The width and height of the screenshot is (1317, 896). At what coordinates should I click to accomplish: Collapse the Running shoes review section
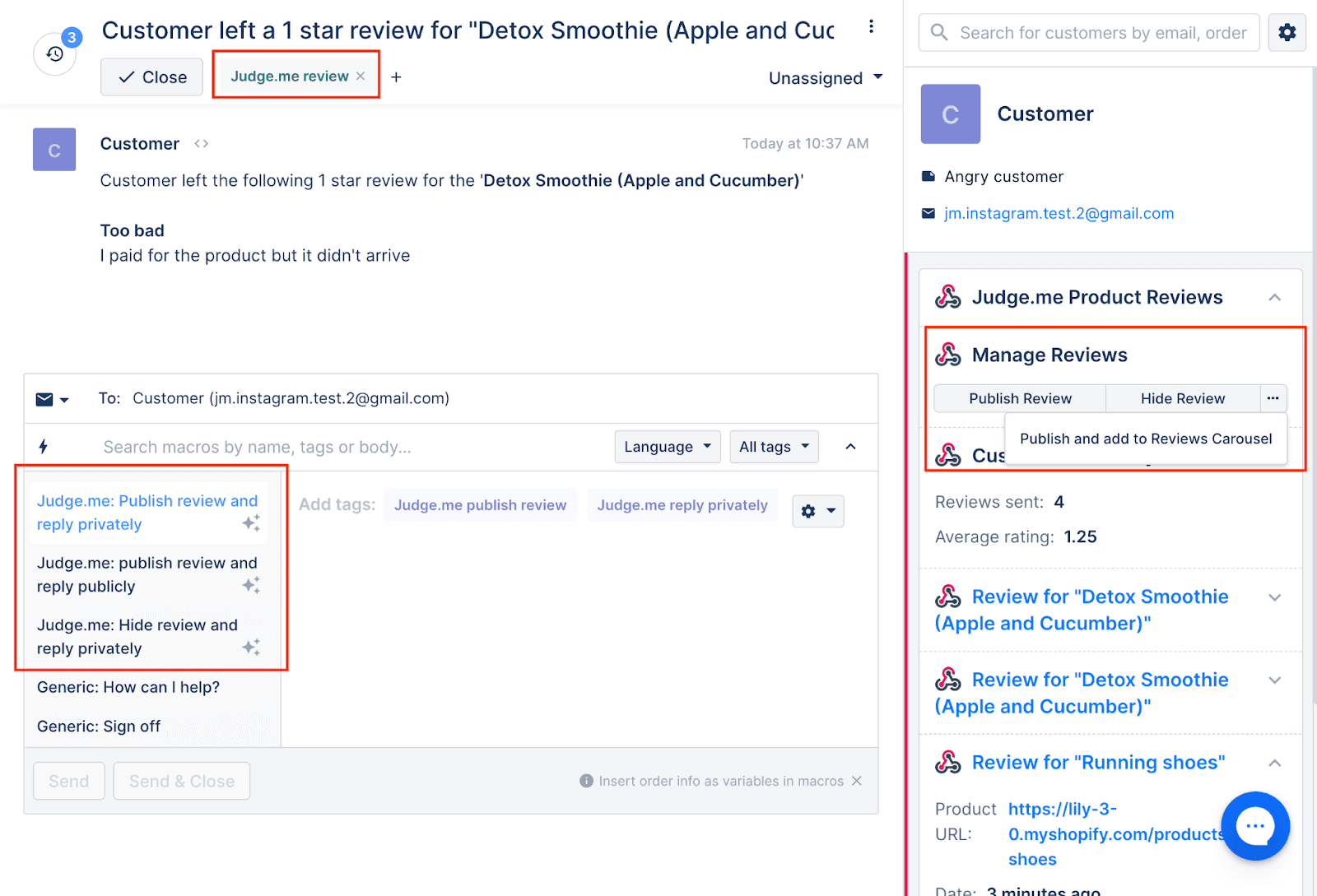click(x=1274, y=763)
